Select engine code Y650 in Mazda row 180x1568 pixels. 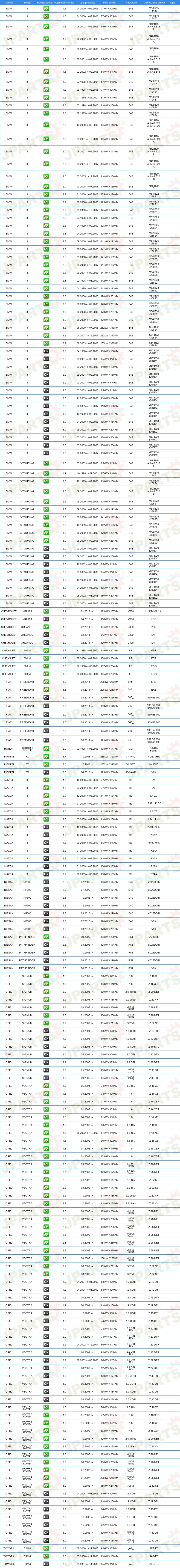154,843
